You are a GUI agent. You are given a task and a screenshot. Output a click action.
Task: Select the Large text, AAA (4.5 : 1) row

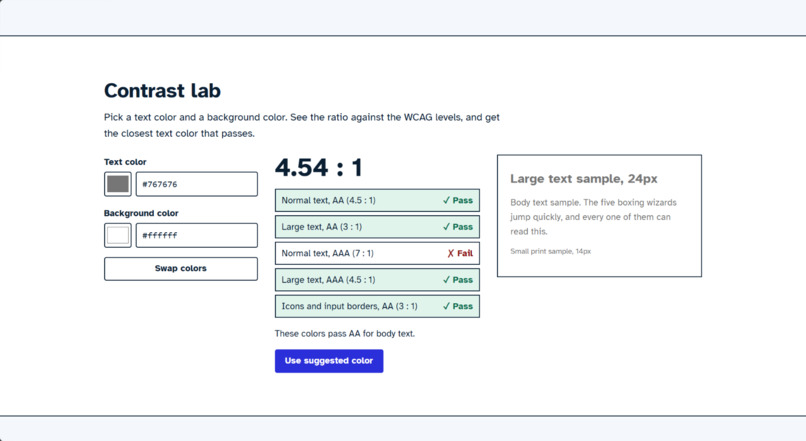coord(377,280)
